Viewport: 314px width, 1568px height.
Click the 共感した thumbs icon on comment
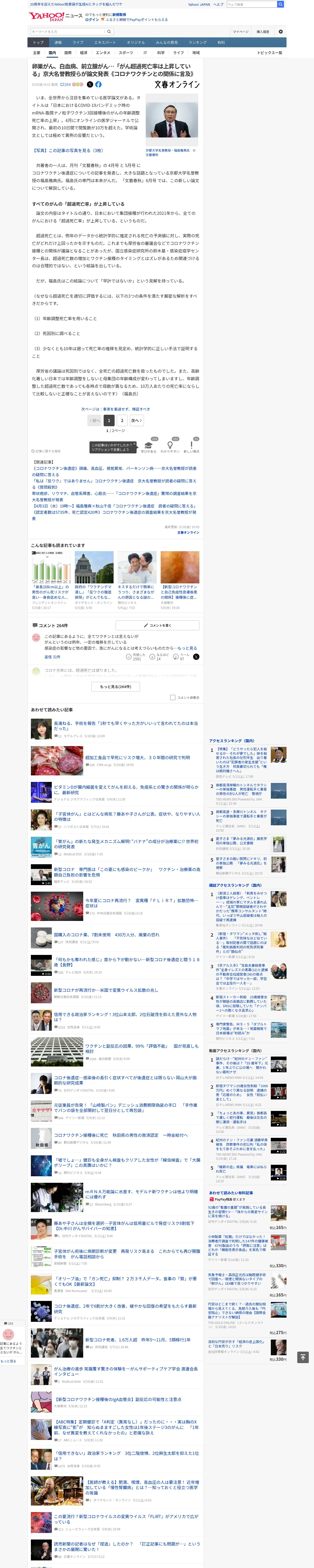click(129, 657)
